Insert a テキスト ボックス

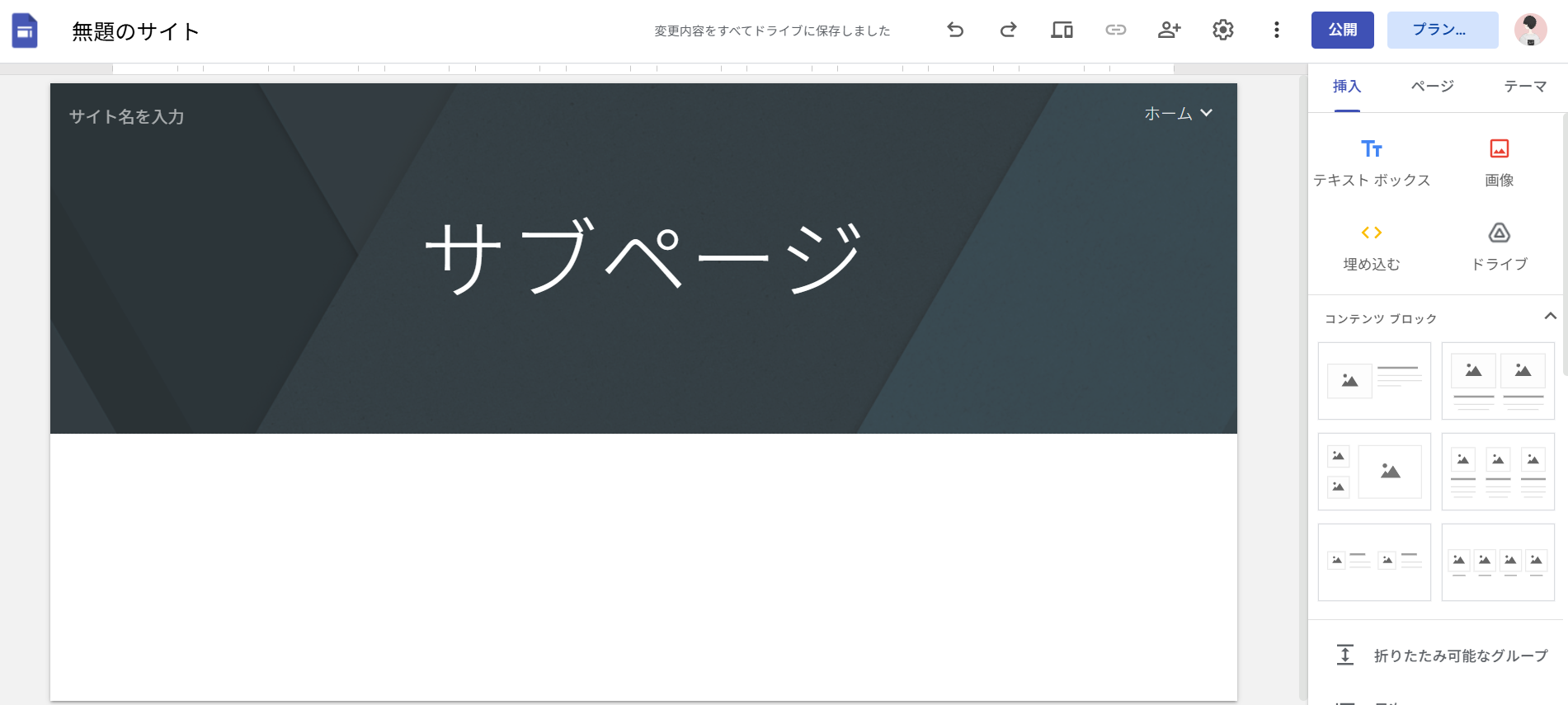click(1372, 163)
